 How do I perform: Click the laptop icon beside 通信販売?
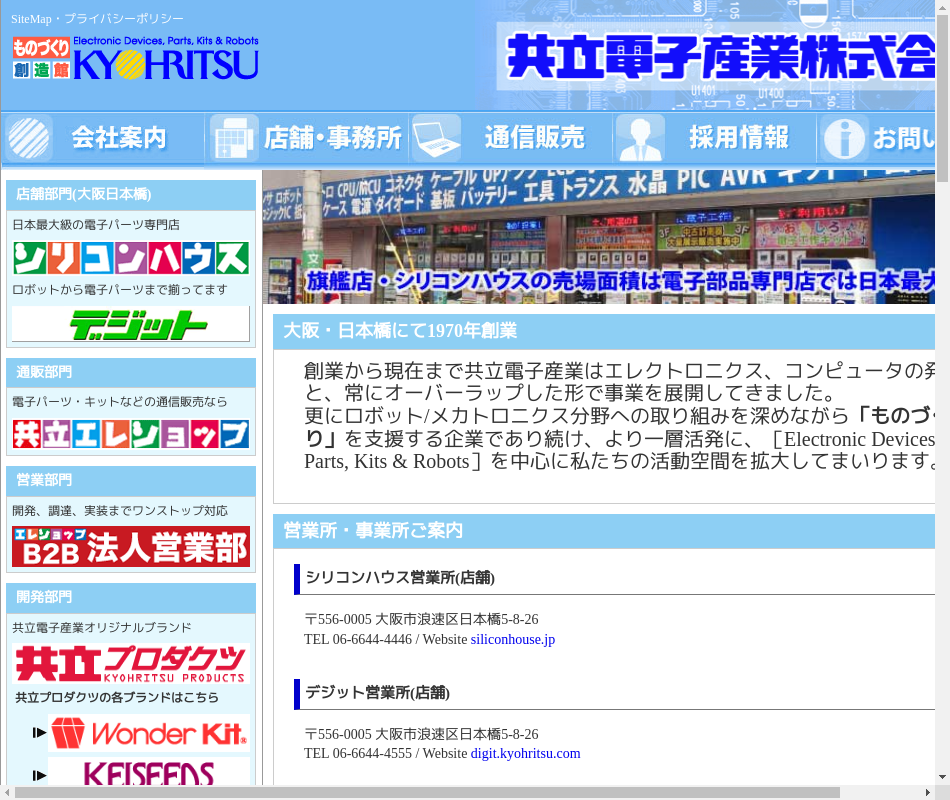[436, 138]
